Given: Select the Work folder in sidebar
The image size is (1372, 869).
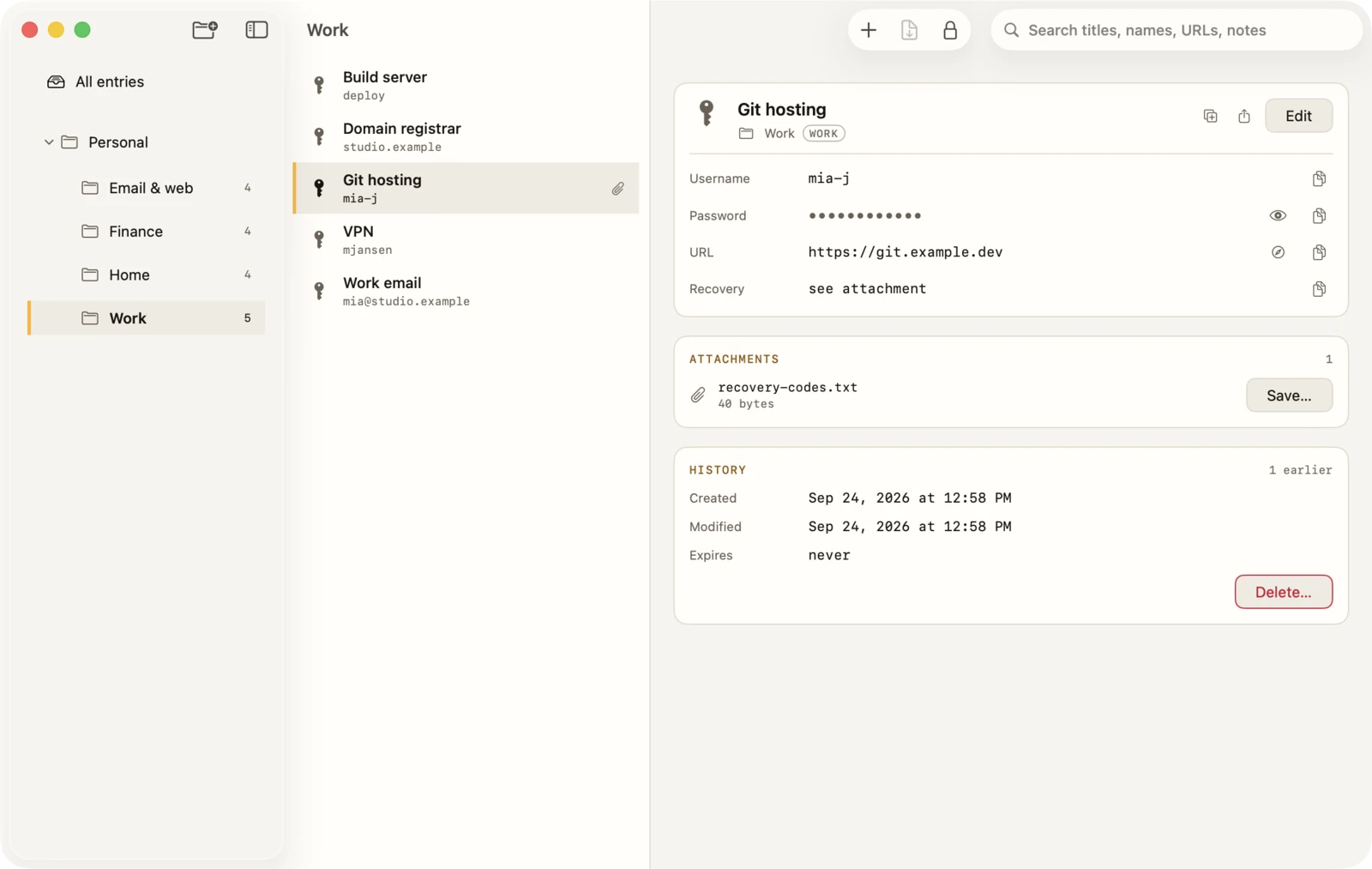Looking at the screenshot, I should point(147,318).
